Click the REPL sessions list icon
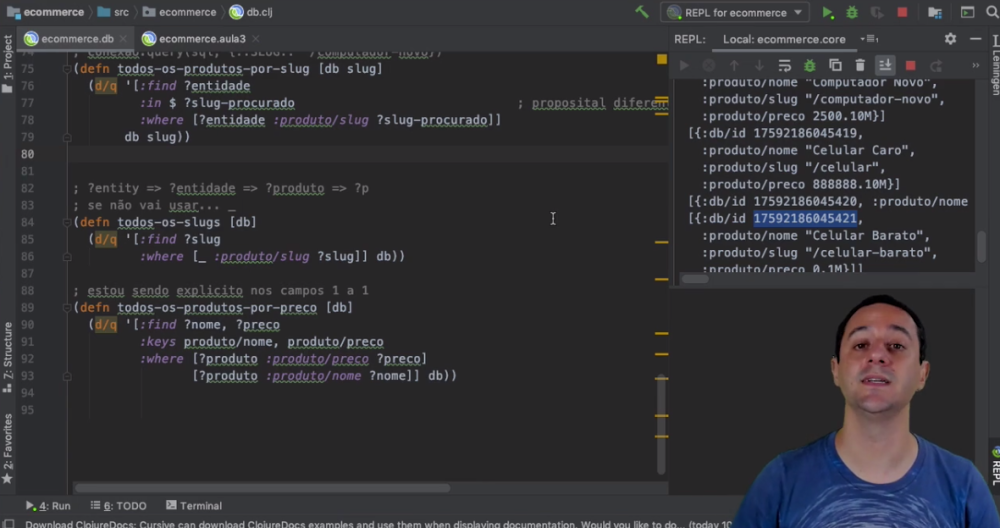This screenshot has width=1000, height=528. point(870,39)
